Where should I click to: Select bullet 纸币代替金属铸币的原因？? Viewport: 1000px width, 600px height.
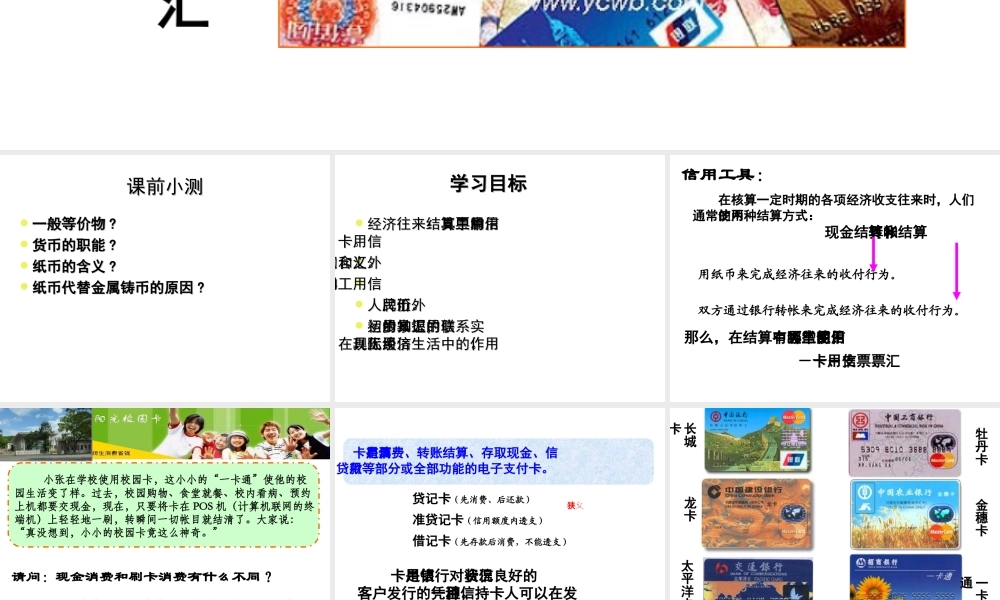pos(119,288)
